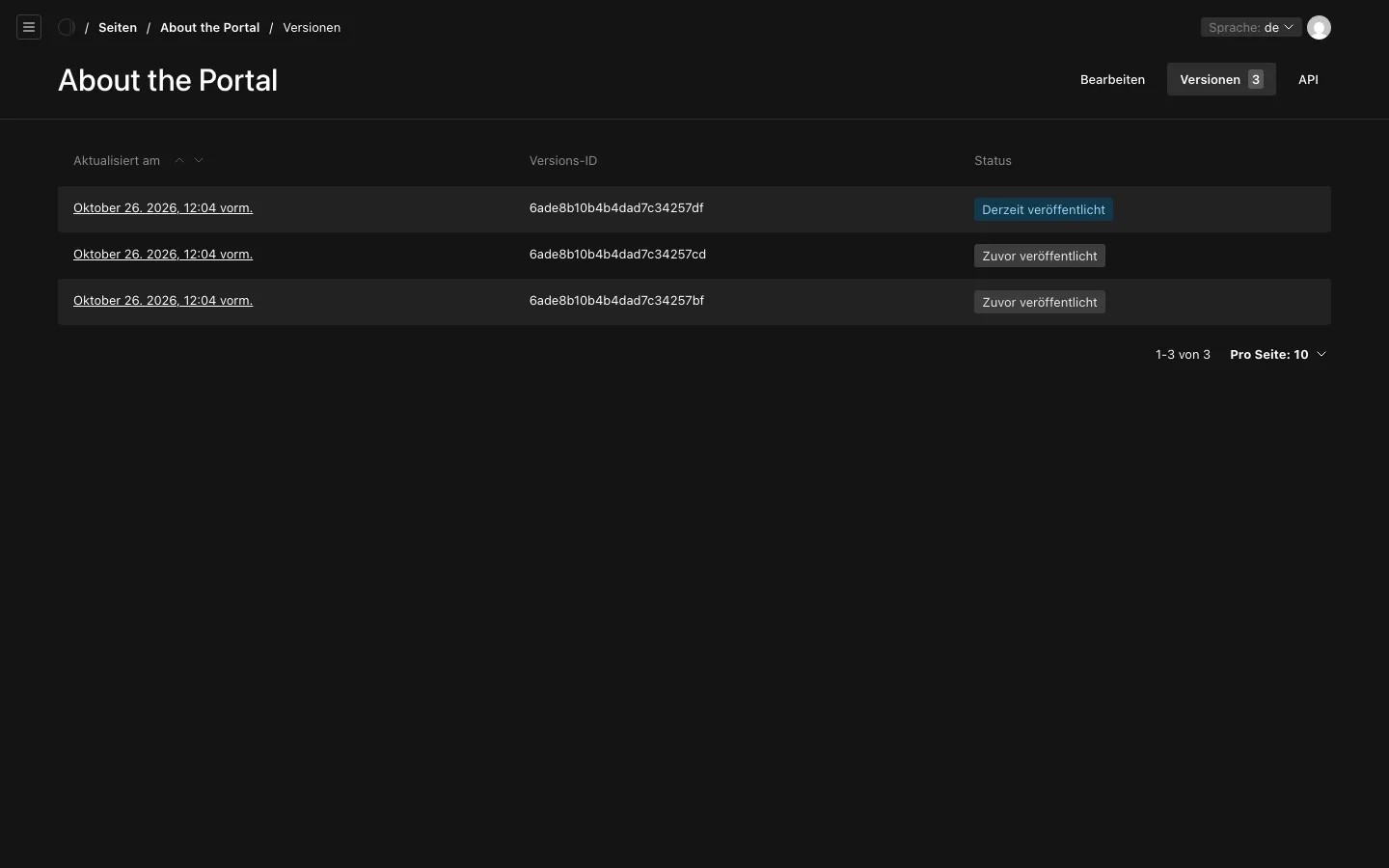
Task: Open the hamburger navigation menu
Action: pyautogui.click(x=29, y=27)
